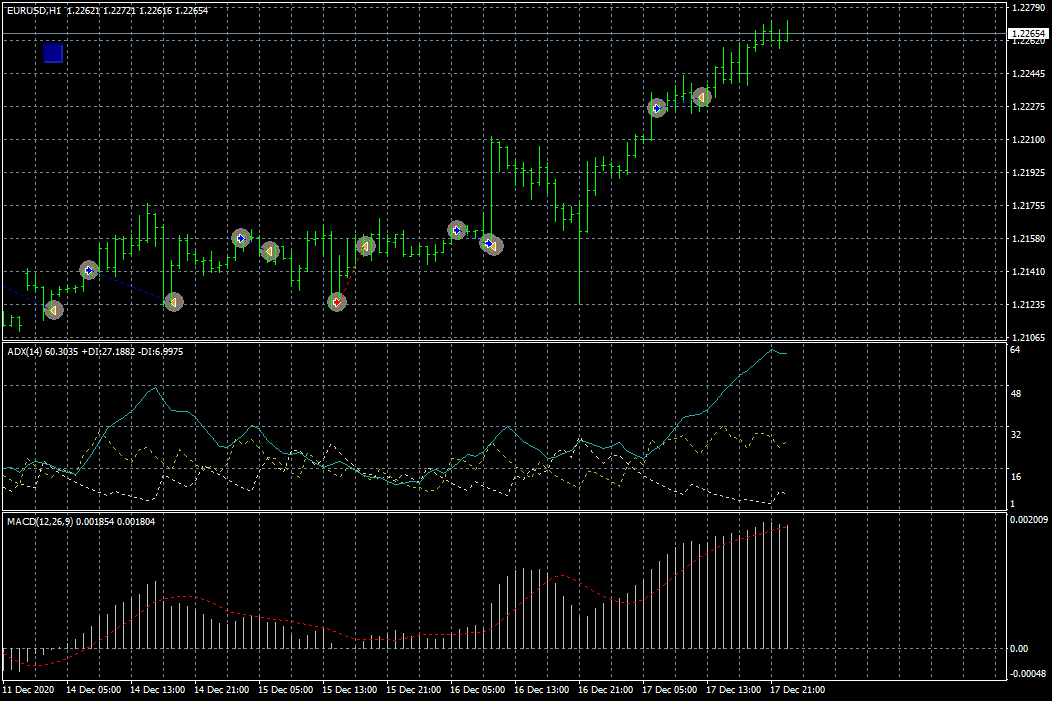Image resolution: width=1052 pixels, height=701 pixels.
Task: Click the 1.22790 price scale label
Action: point(1028,8)
